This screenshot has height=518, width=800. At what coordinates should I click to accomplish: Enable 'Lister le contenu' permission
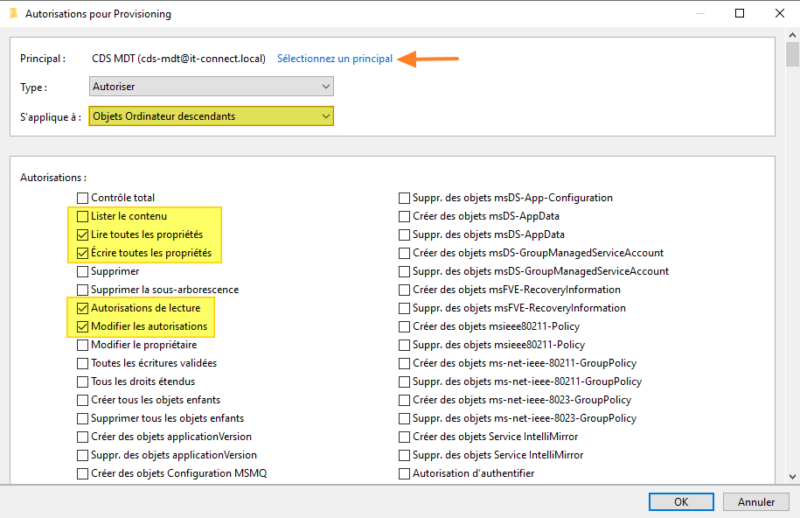tap(83, 216)
